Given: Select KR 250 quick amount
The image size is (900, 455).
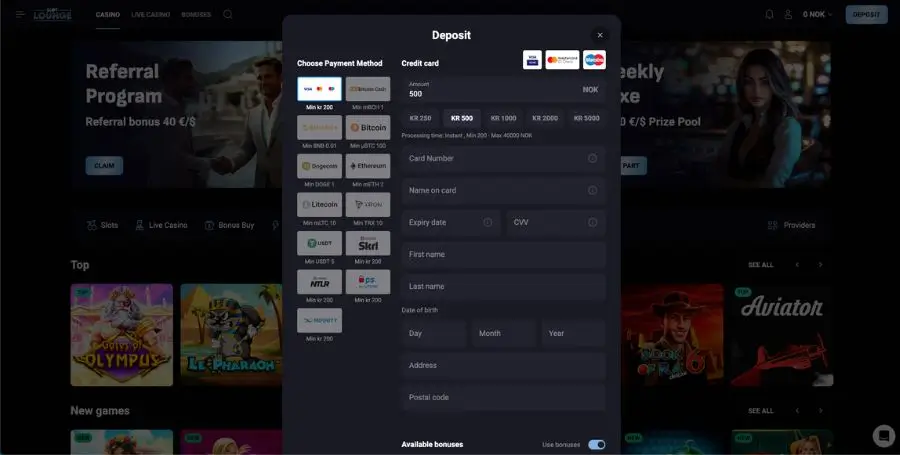Looking at the screenshot, I should [x=420, y=118].
